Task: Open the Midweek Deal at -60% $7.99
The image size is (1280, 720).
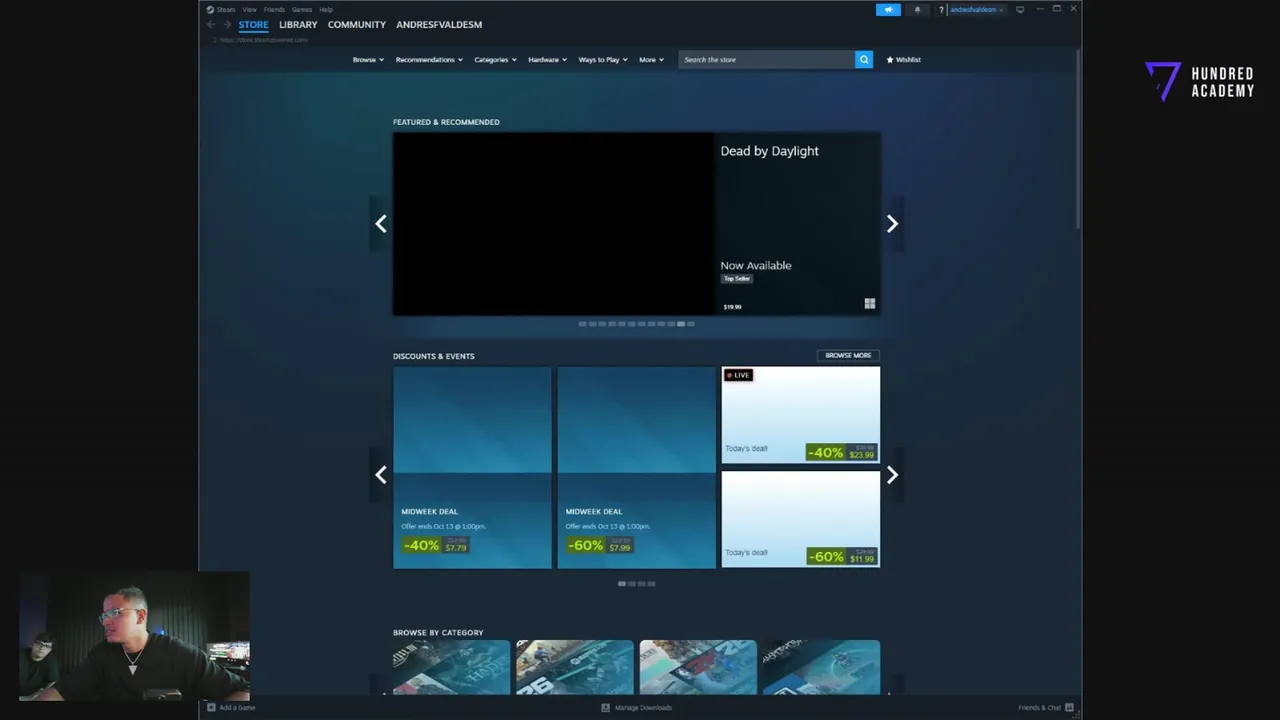Action: pos(636,467)
